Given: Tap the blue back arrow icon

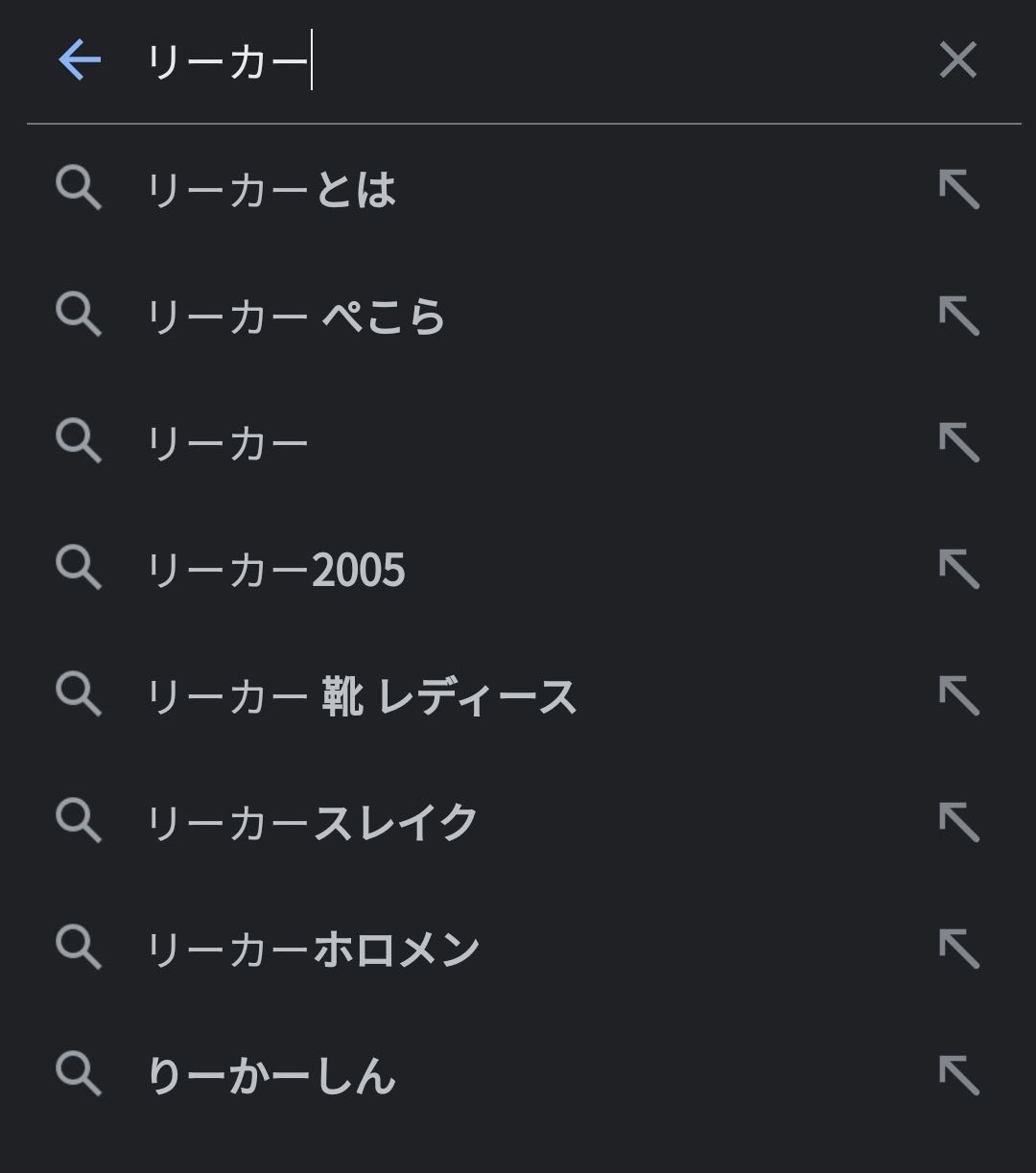Looking at the screenshot, I should (x=80, y=60).
